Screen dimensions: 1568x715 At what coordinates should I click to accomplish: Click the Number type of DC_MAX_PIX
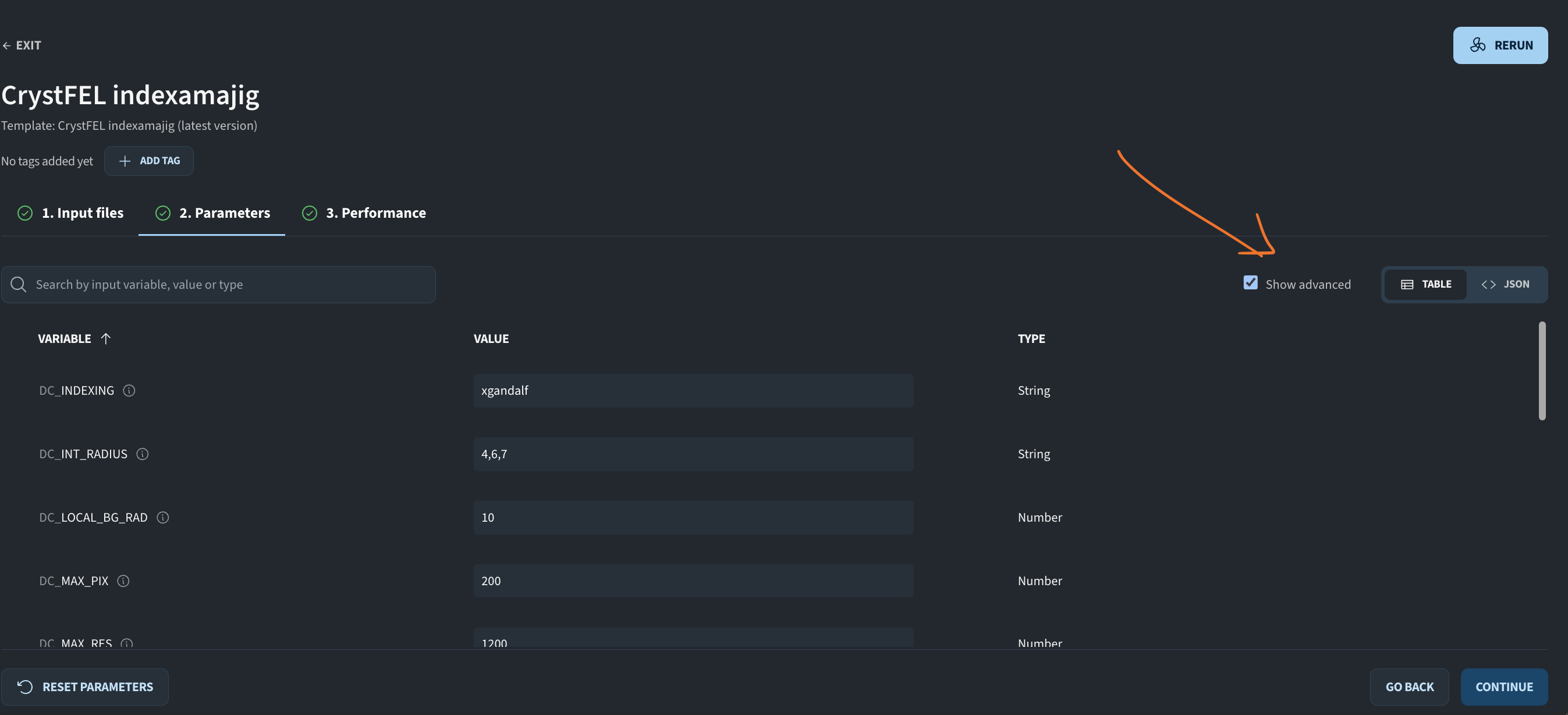point(1040,581)
